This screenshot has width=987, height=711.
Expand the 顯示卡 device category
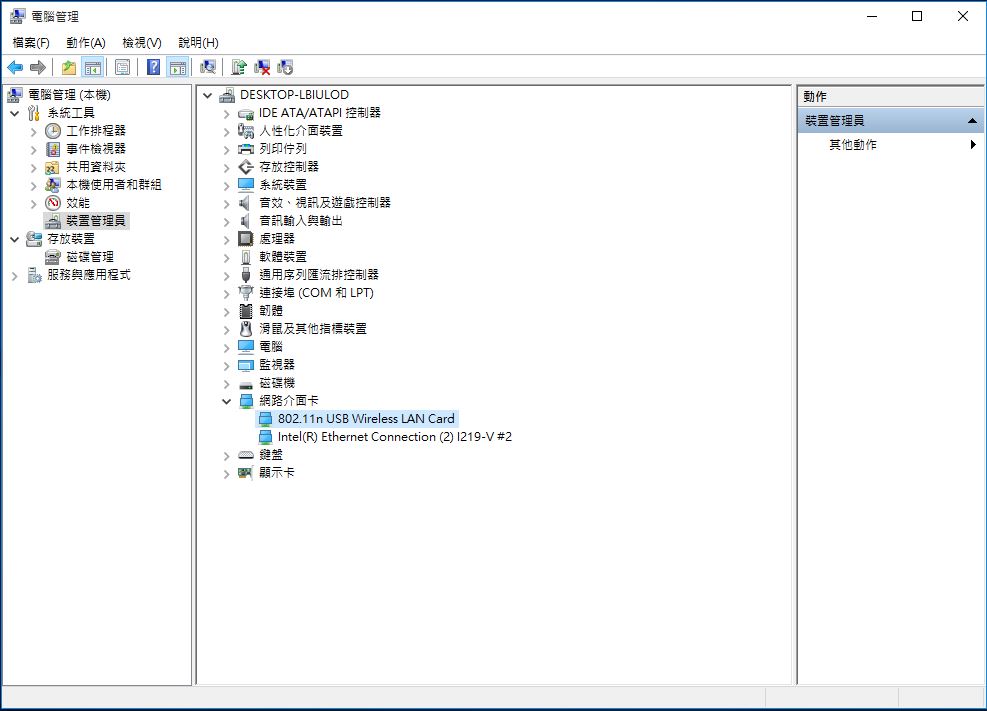(227, 473)
